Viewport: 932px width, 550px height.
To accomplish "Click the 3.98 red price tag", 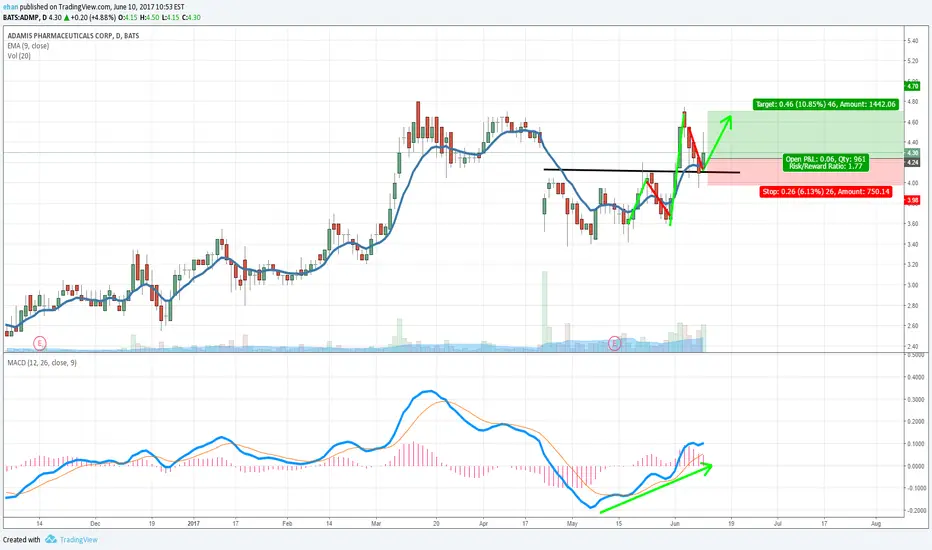I will click(912, 200).
